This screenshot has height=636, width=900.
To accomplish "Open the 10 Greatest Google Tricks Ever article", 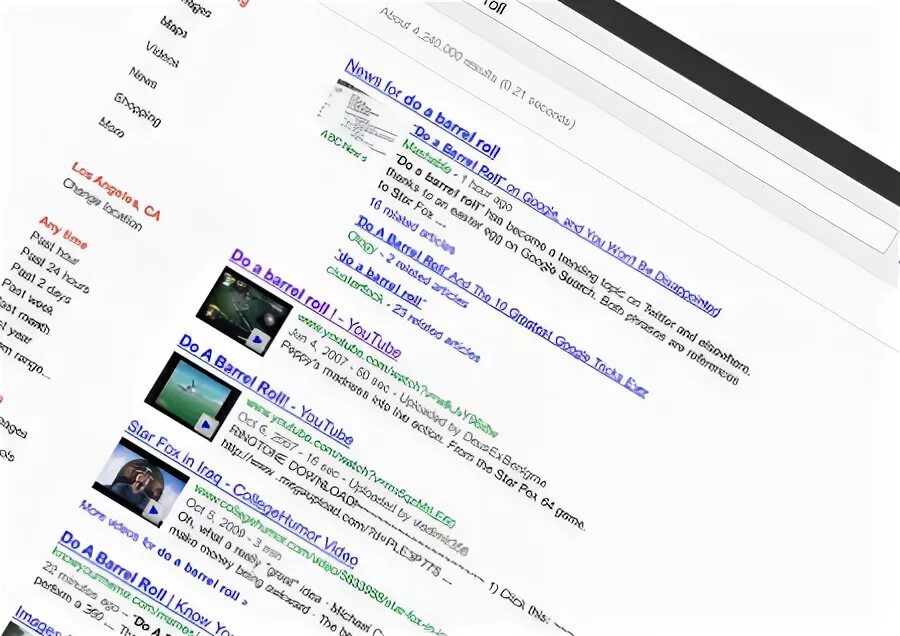I will 501,306.
